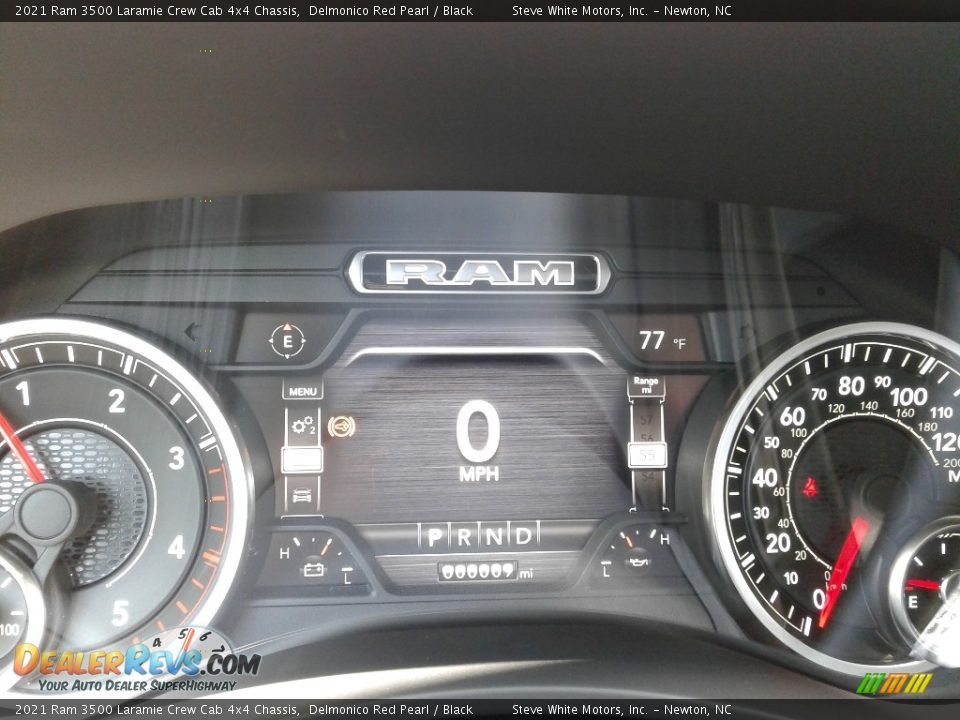Viewport: 960px width, 720px height.
Task: Select the Range mi label
Action: tap(646, 385)
